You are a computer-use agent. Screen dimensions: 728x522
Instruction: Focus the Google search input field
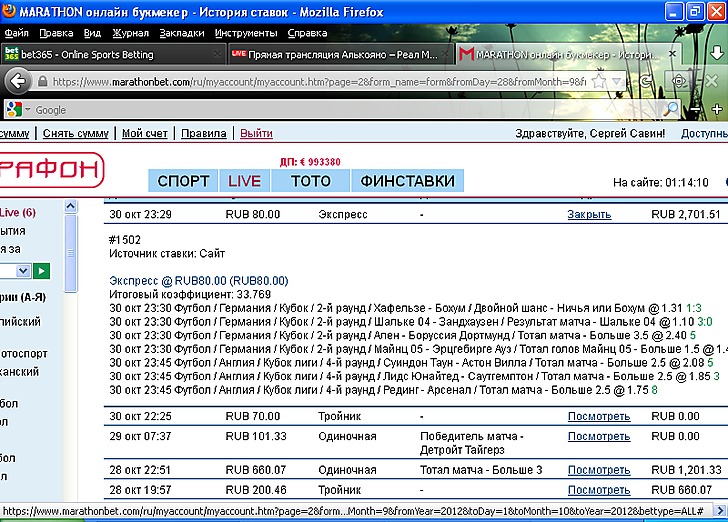click(346, 110)
